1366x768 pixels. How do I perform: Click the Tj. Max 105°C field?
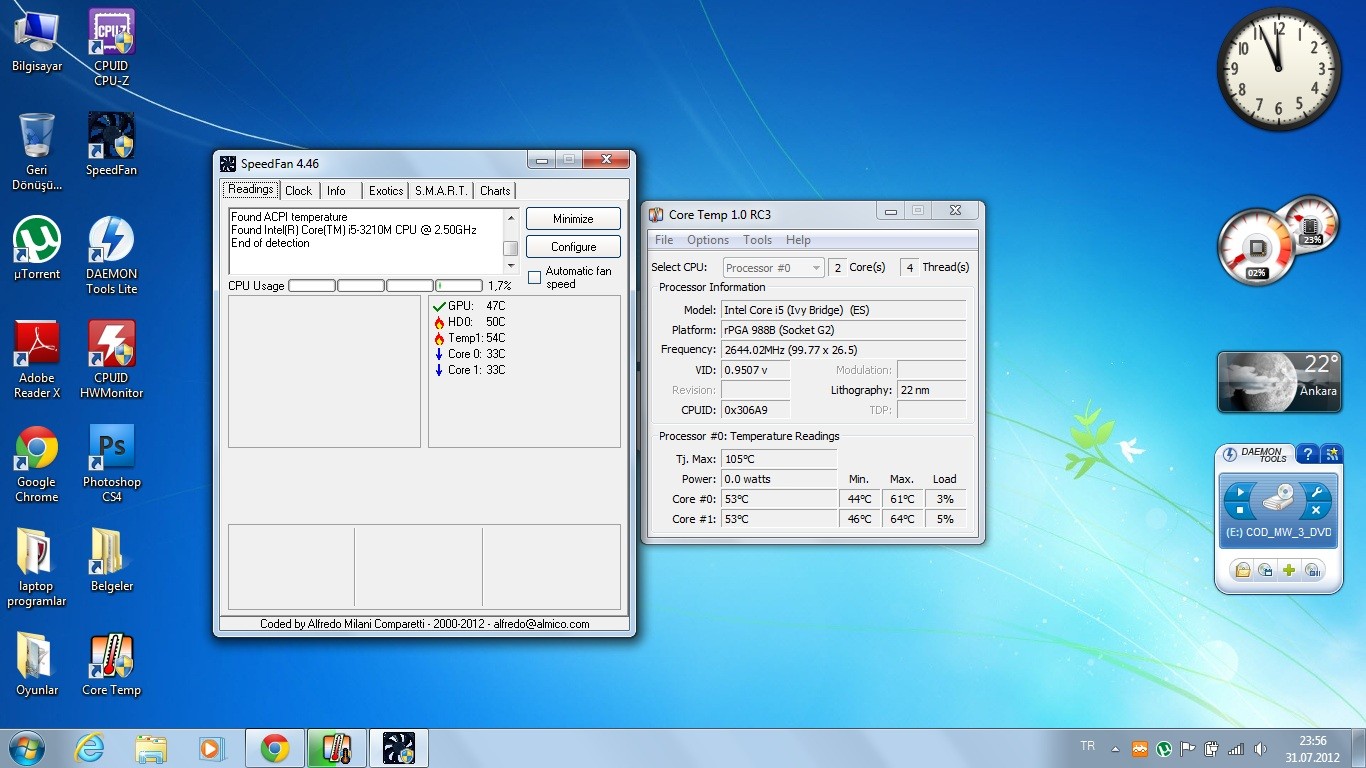(x=779, y=459)
